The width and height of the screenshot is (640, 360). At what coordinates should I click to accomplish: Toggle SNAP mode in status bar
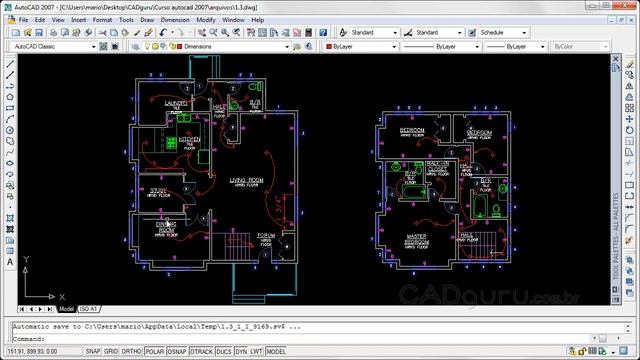93,351
